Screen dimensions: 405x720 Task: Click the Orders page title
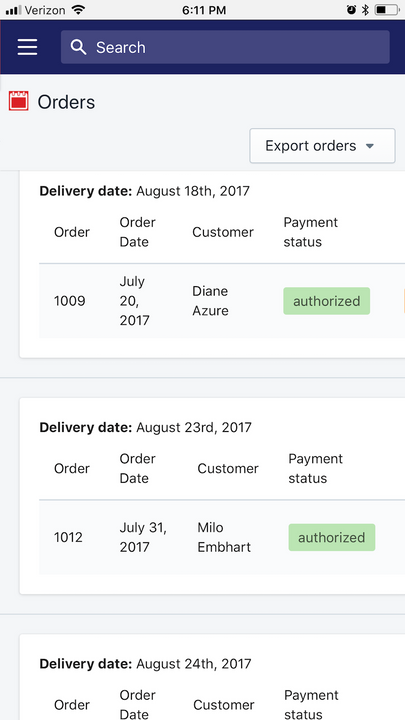pyautogui.click(x=66, y=102)
